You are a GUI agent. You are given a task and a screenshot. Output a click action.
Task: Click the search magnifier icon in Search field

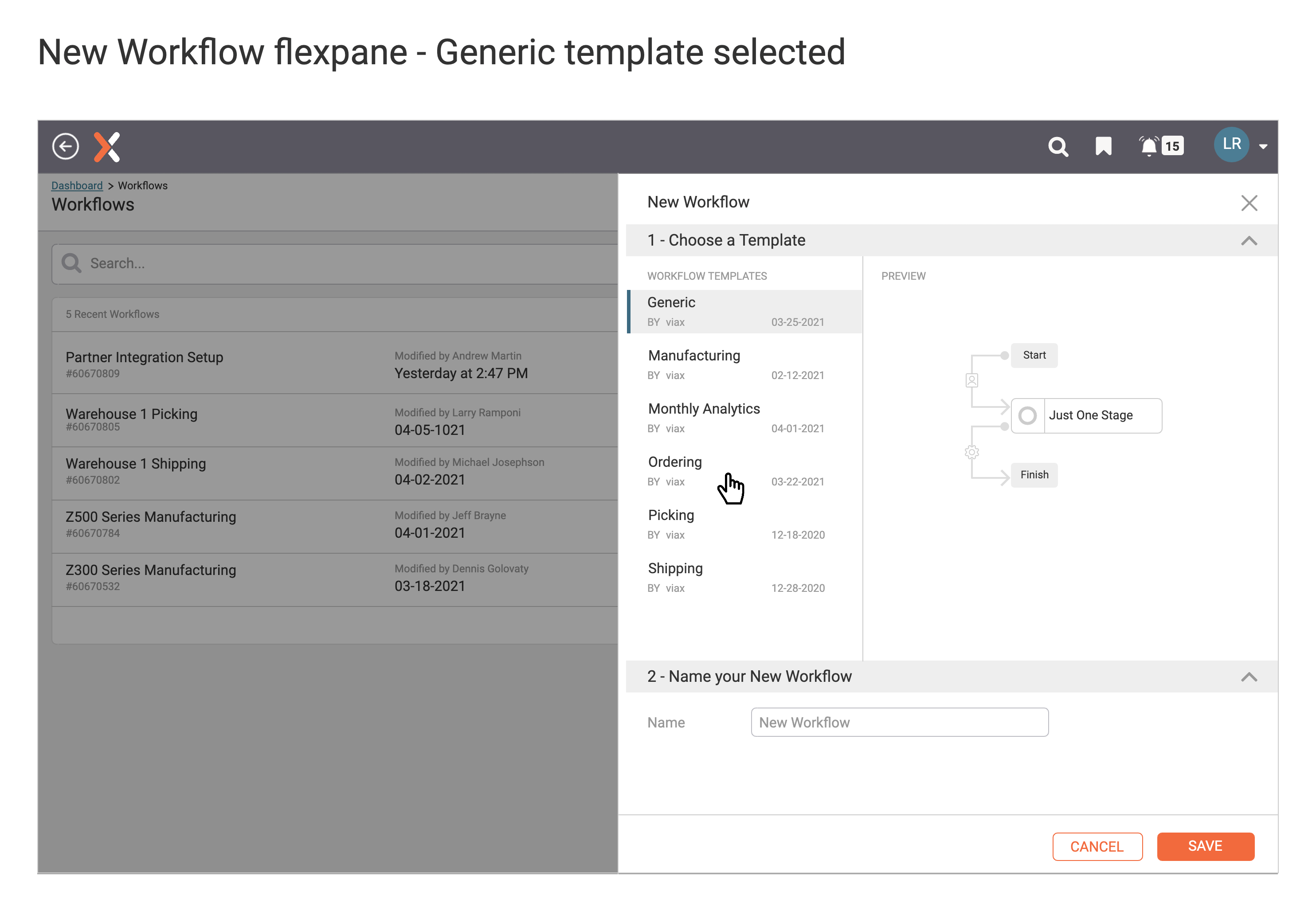point(71,263)
